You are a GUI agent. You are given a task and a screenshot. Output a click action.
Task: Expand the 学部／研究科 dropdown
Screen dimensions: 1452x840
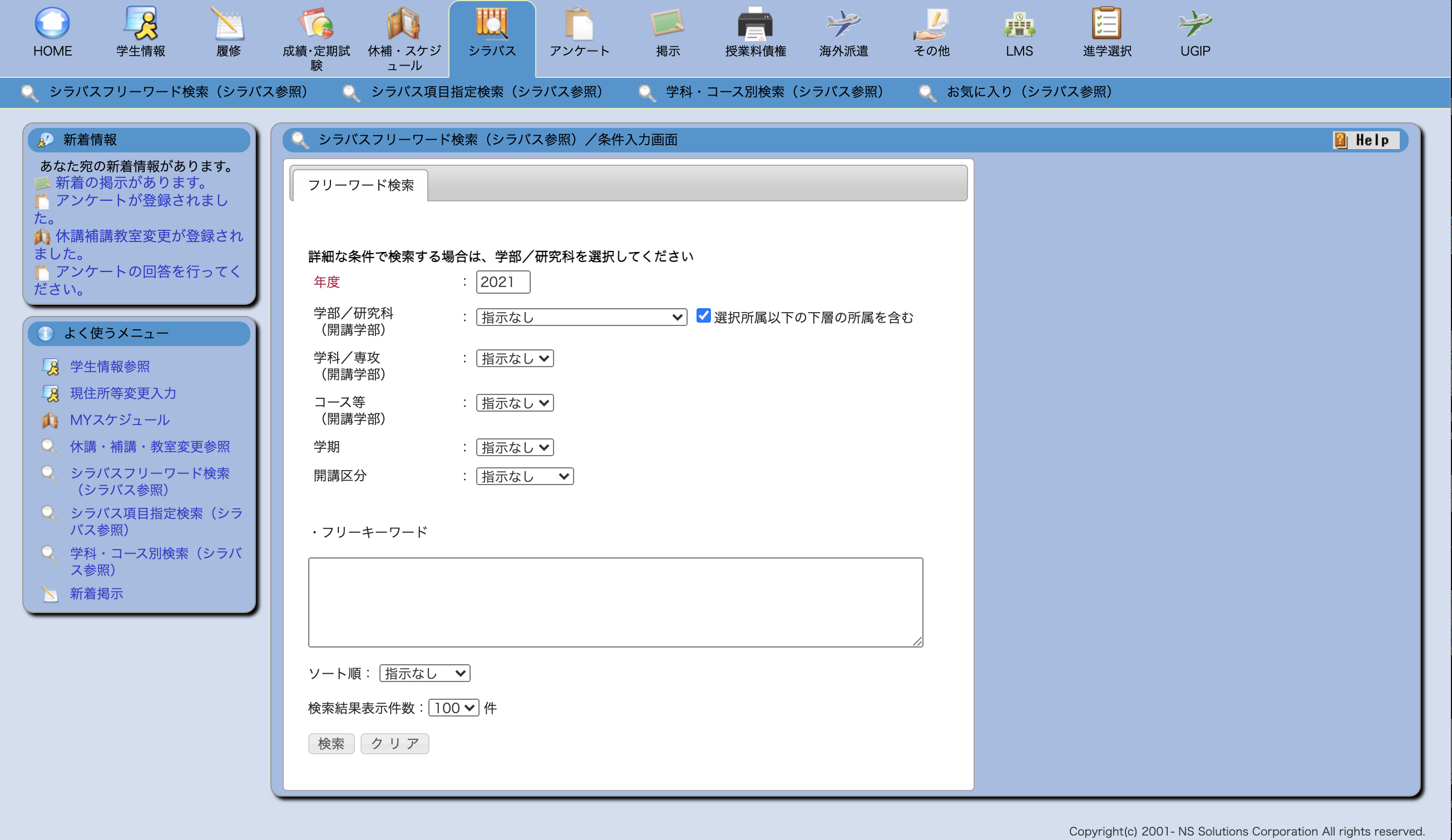581,317
